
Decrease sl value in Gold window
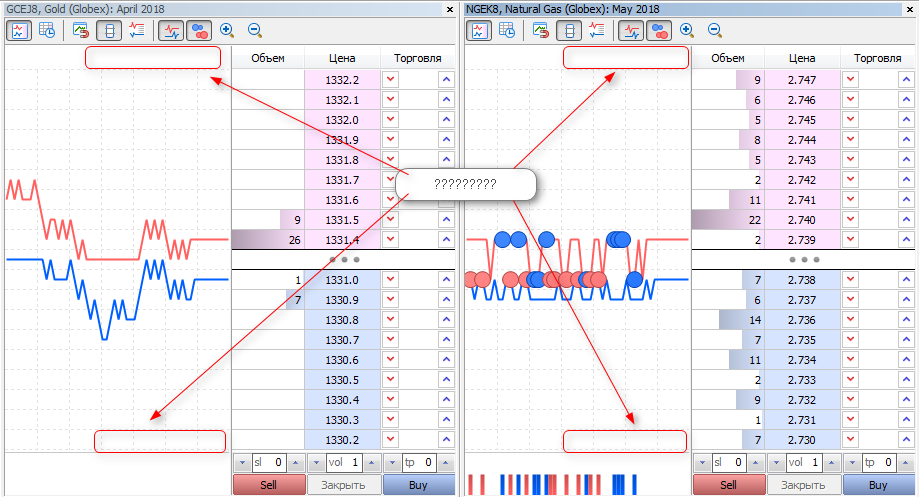point(243,462)
